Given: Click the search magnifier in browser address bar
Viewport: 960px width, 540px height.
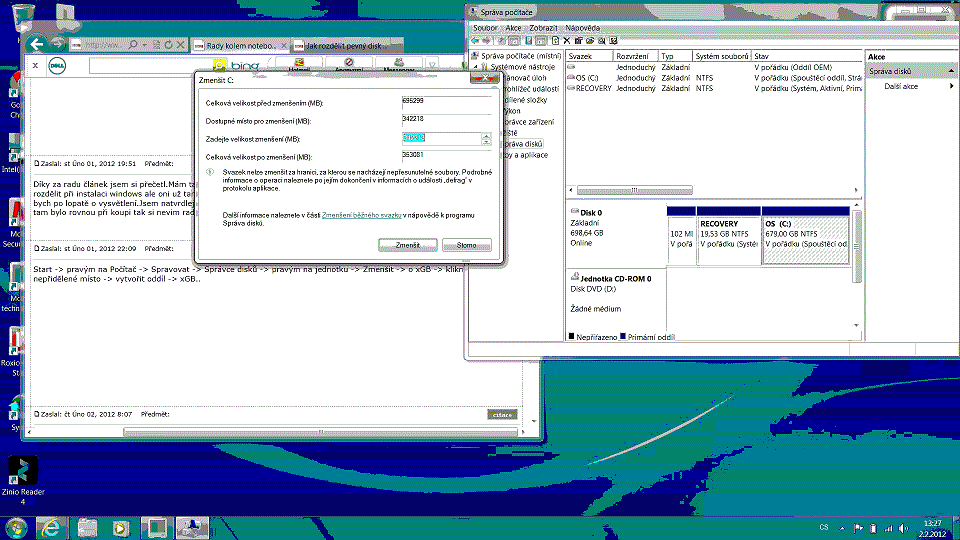Looking at the screenshot, I should [133, 45].
